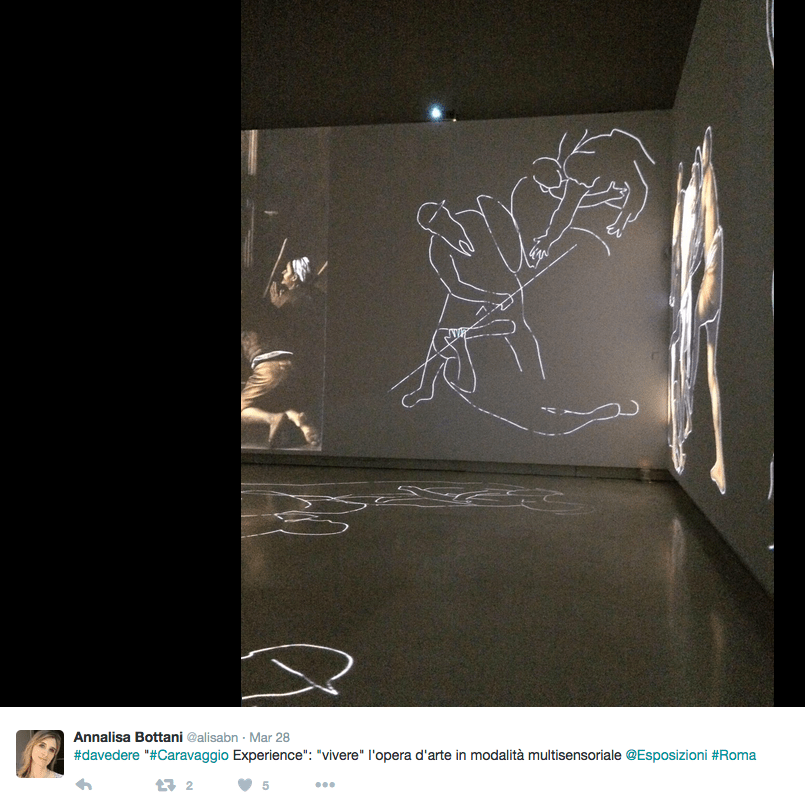Screen dimensions: 805x807
Task: Visit the @alisabn handle link
Action: click(212, 738)
